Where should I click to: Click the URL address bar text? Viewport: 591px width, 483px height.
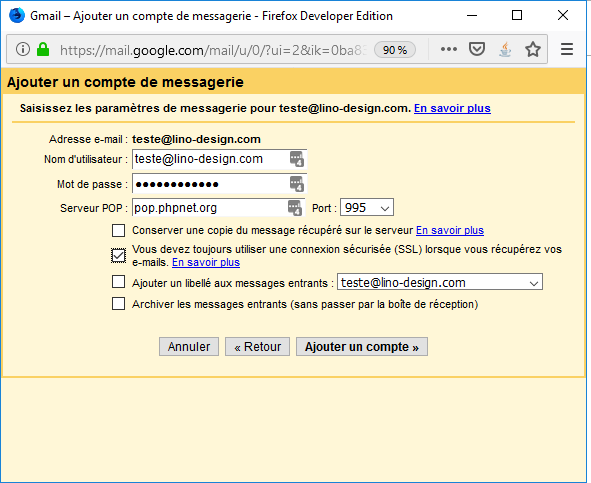(213, 50)
